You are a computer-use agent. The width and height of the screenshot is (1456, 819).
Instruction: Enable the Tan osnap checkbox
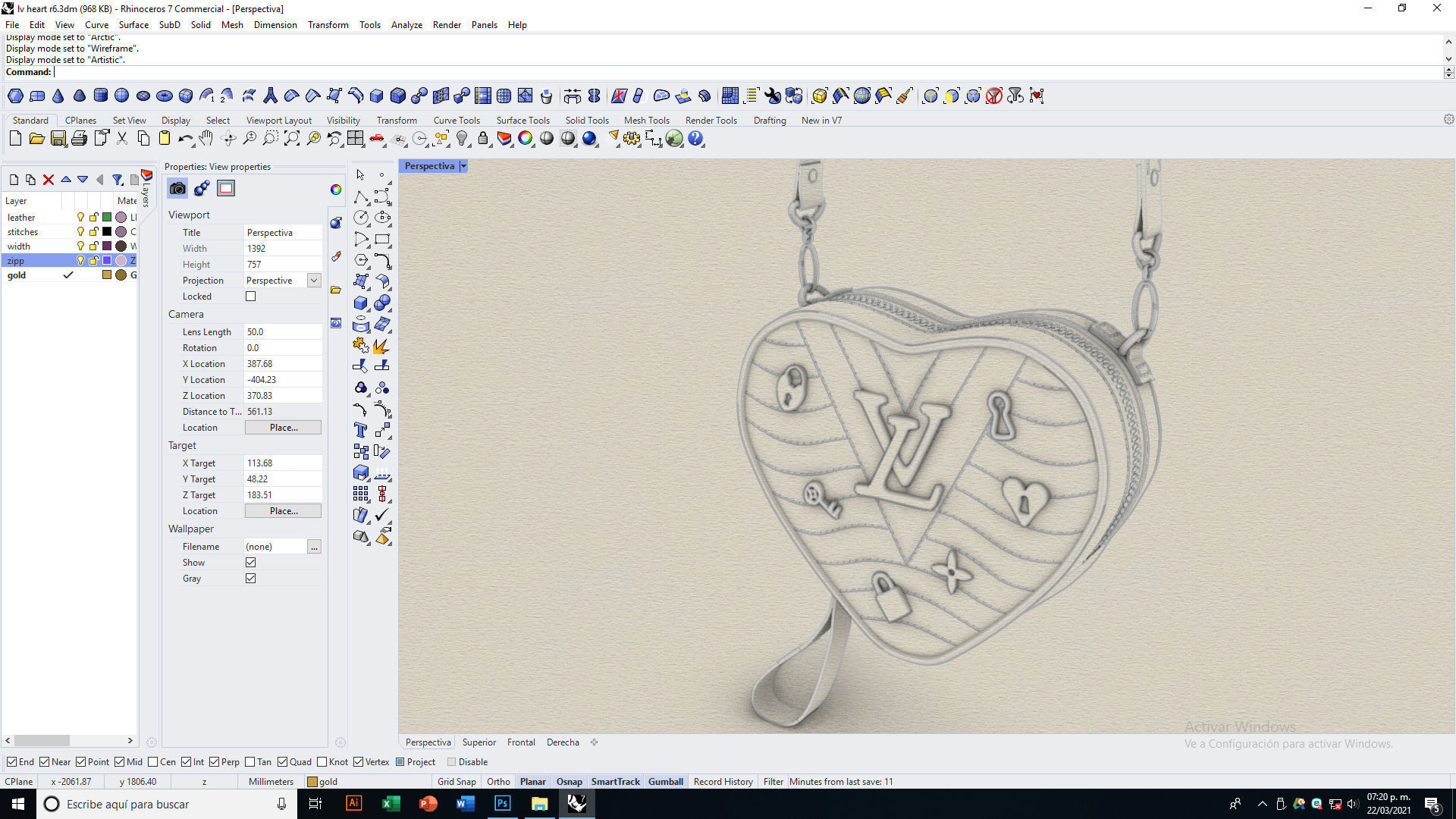point(250,762)
